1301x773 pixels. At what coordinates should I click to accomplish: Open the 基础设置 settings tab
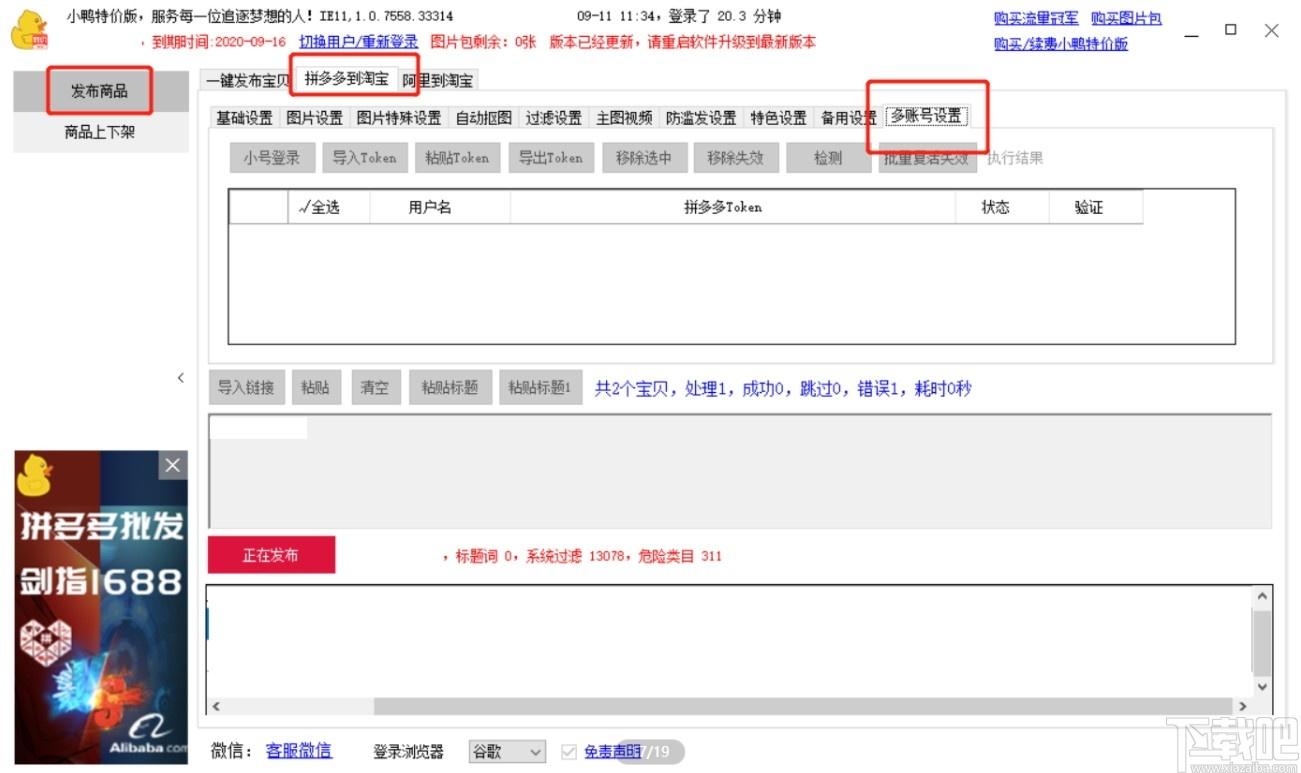pyautogui.click(x=244, y=118)
